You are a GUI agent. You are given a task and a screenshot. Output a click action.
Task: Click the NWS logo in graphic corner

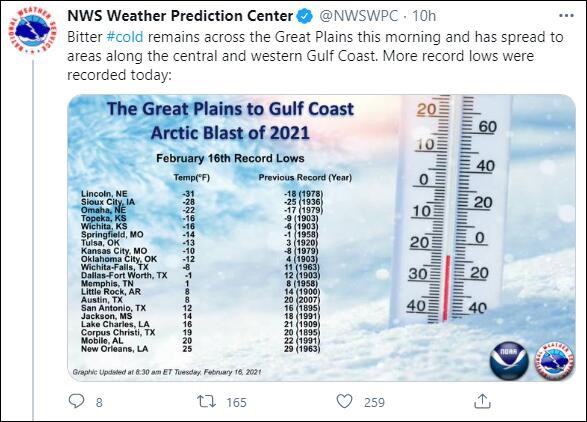point(555,361)
